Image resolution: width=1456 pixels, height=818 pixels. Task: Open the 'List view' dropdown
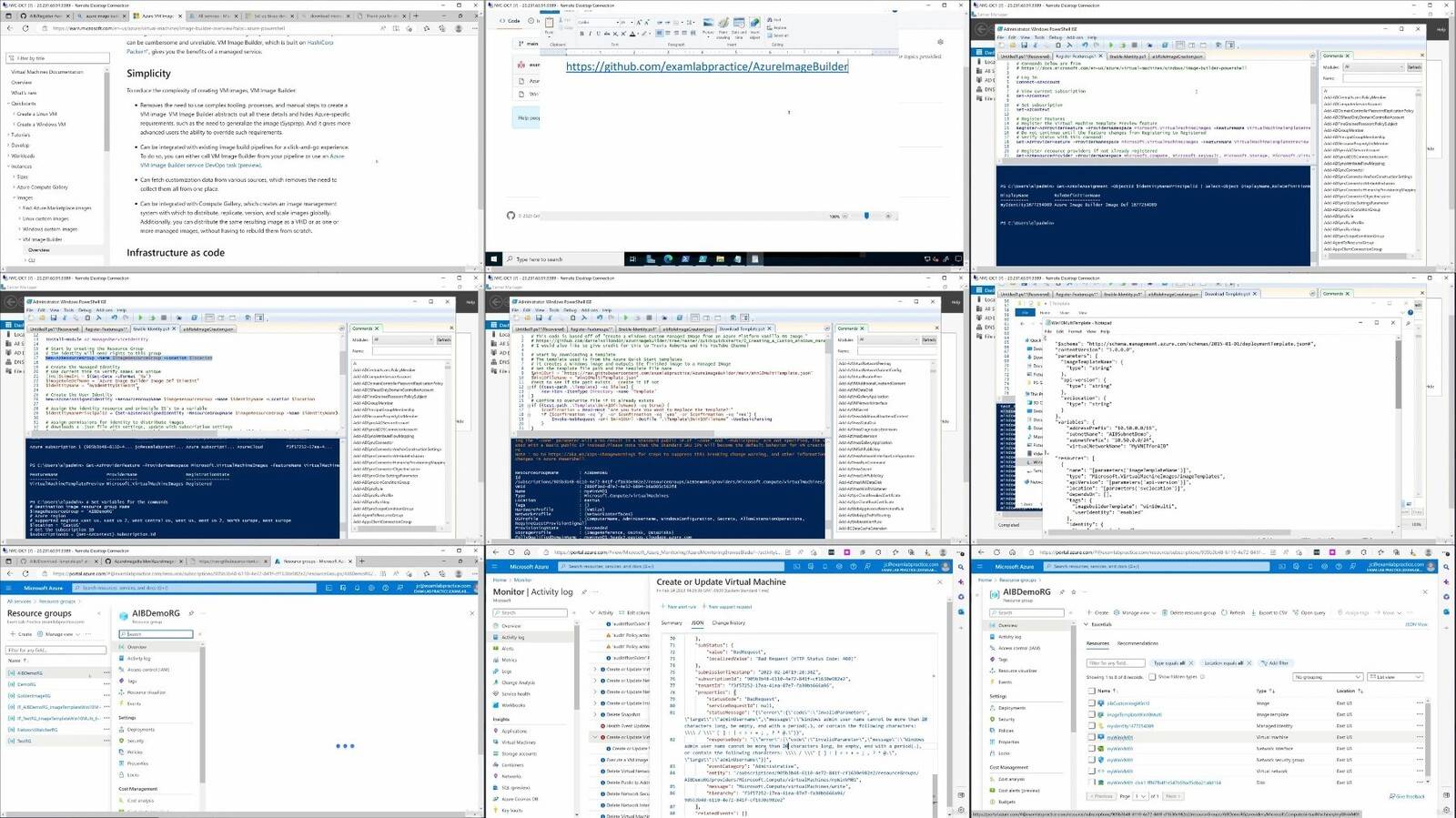pyautogui.click(x=1394, y=677)
